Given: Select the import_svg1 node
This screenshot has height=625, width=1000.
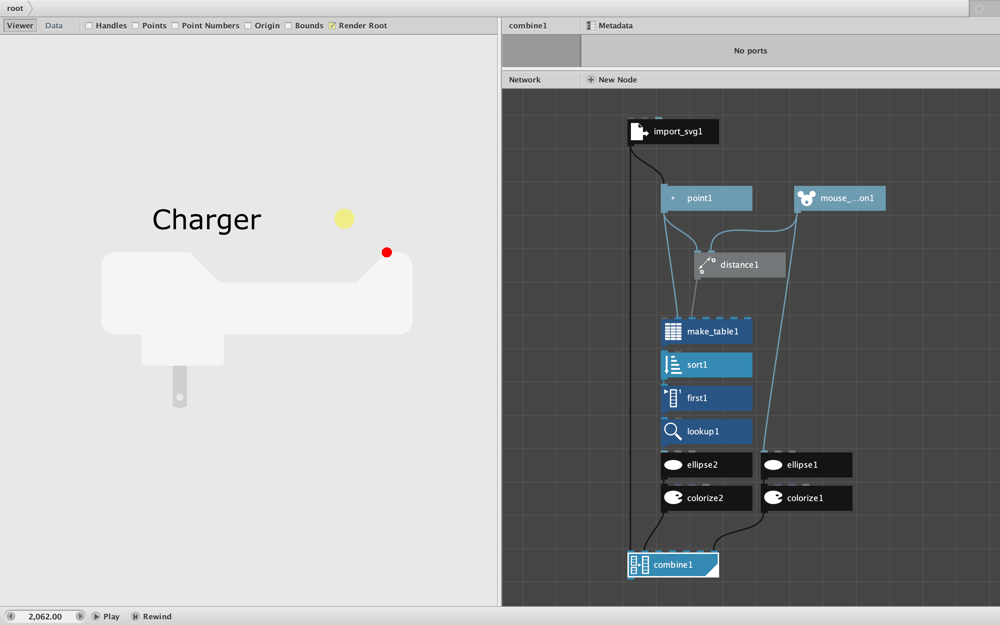Looking at the screenshot, I should pyautogui.click(x=673, y=131).
